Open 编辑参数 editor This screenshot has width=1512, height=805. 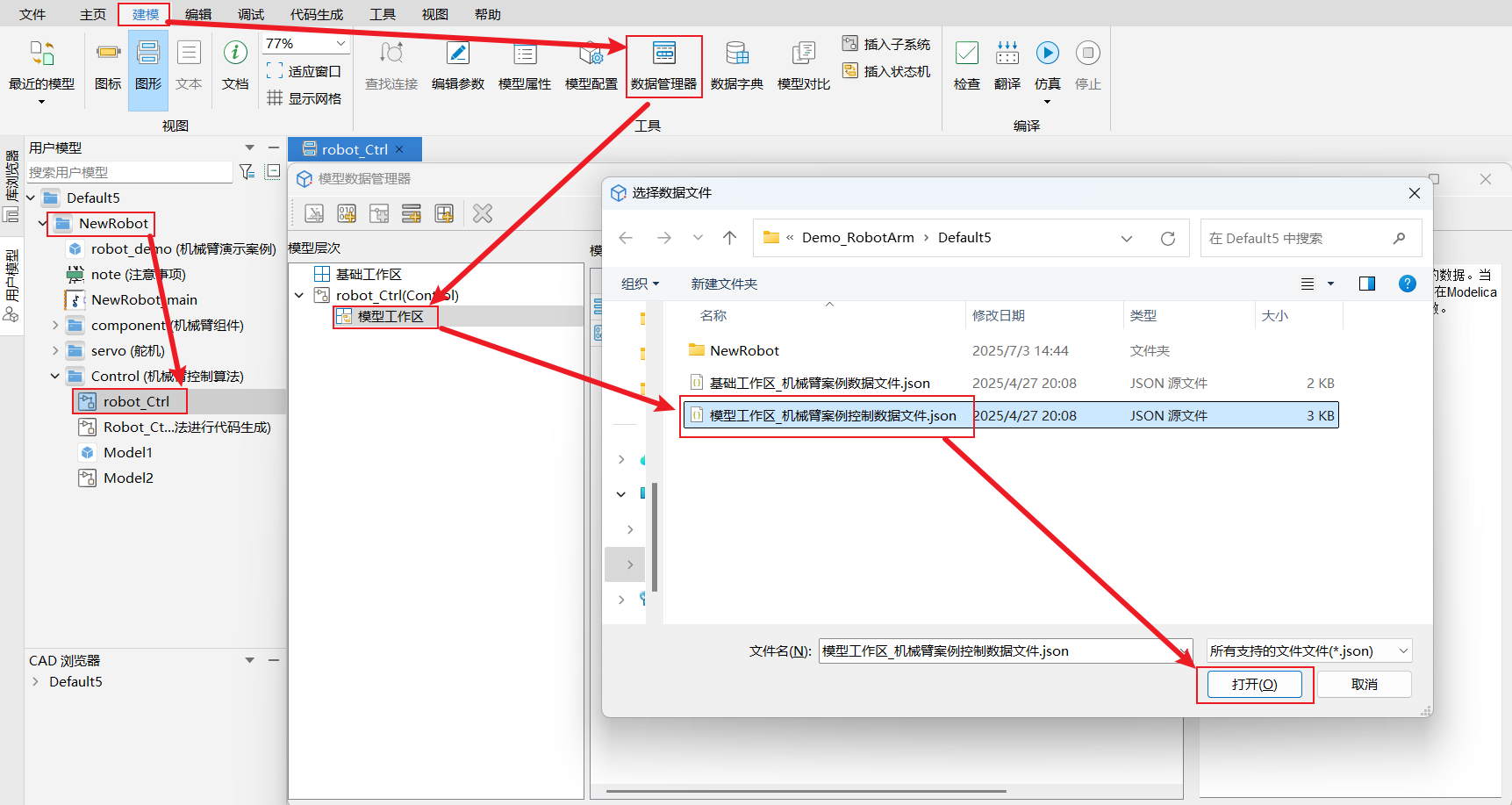point(457,65)
